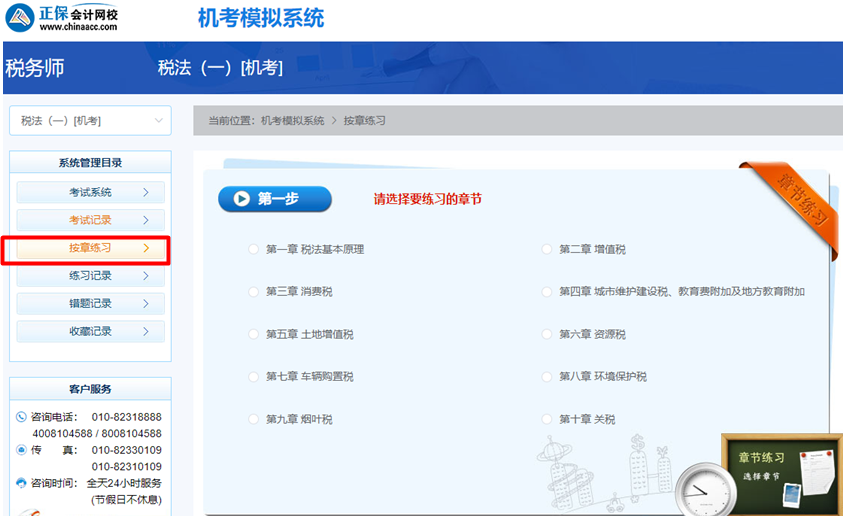Screen dimensions: 843x516
Task: Click the 机考模拟系统 page title
Action: [261, 18]
